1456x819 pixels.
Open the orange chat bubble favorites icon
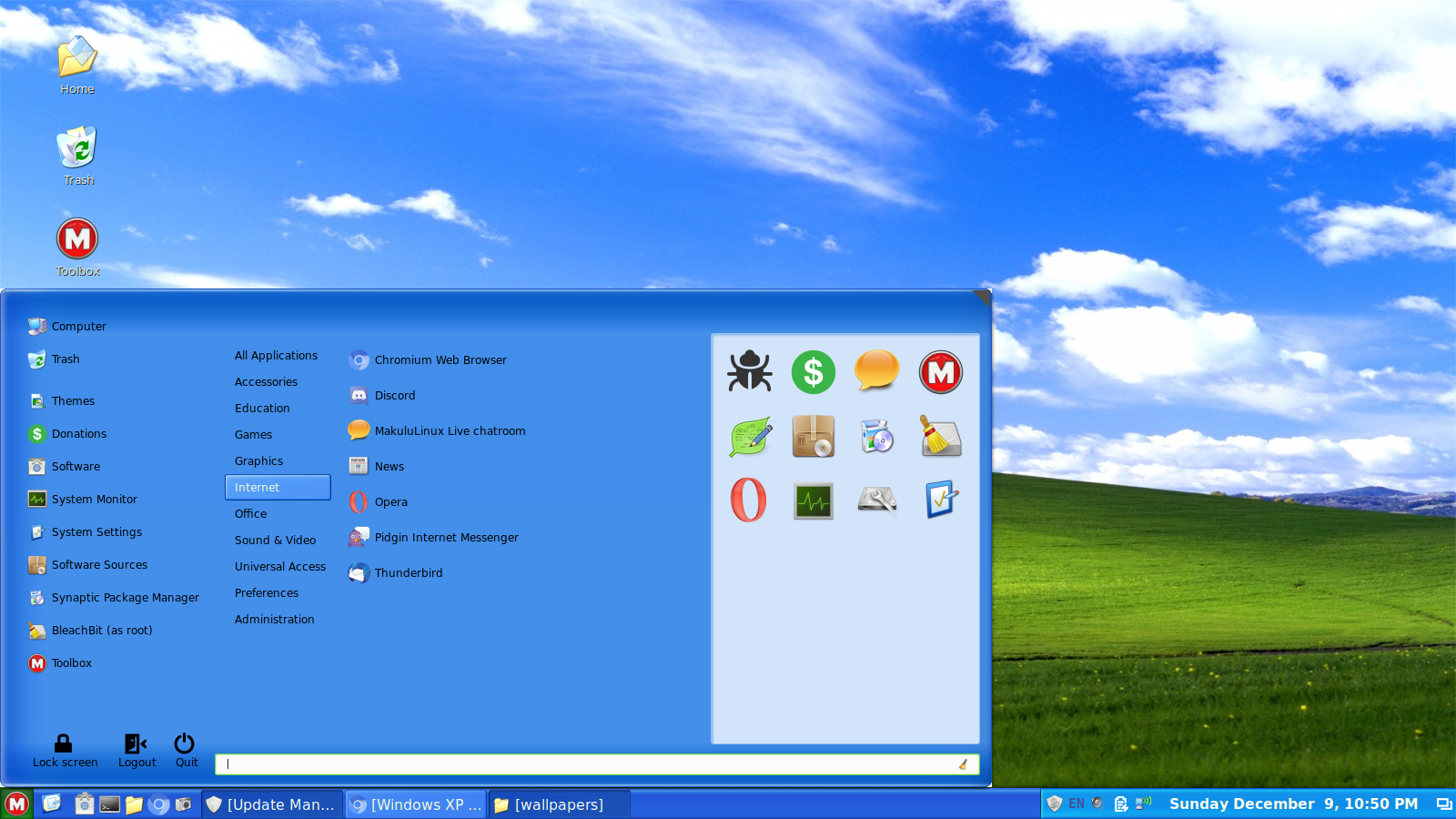(x=877, y=372)
